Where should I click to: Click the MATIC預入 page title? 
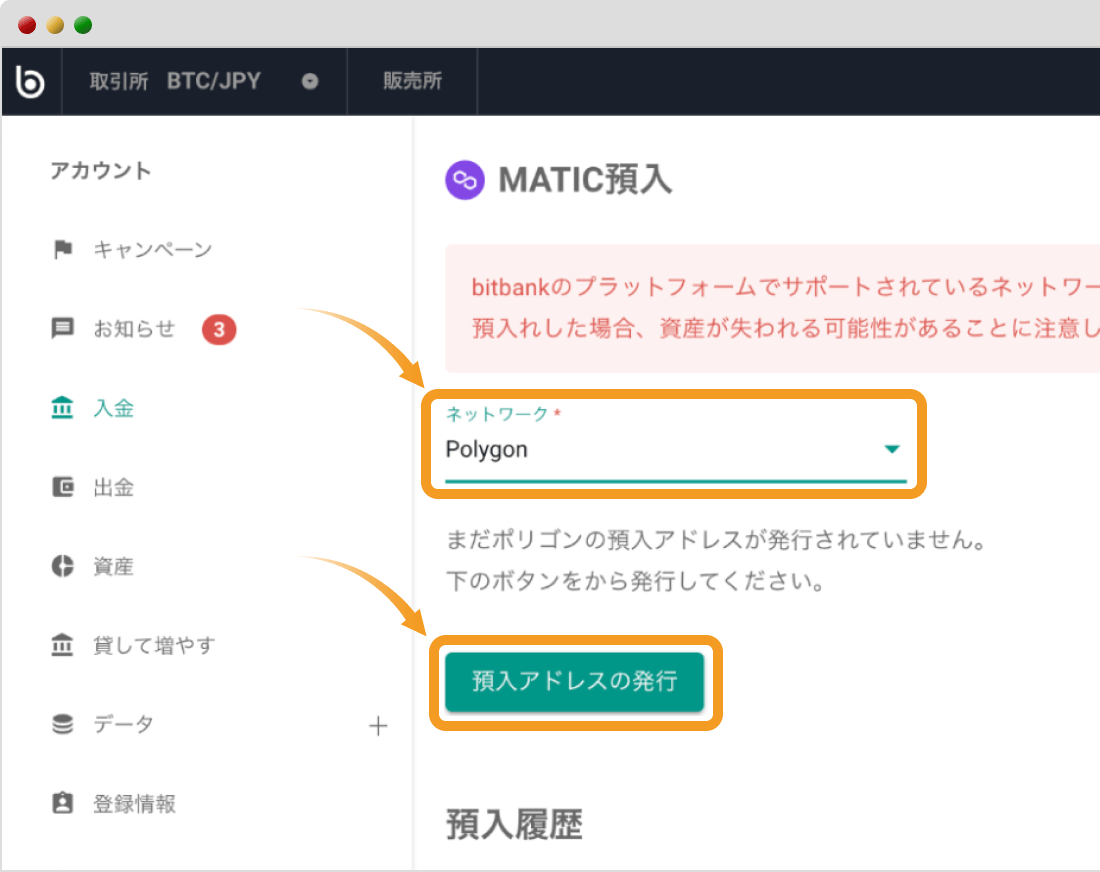coord(585,180)
